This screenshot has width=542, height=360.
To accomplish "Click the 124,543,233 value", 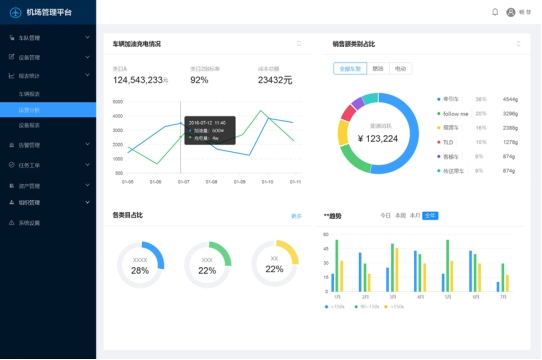I will click(x=138, y=80).
